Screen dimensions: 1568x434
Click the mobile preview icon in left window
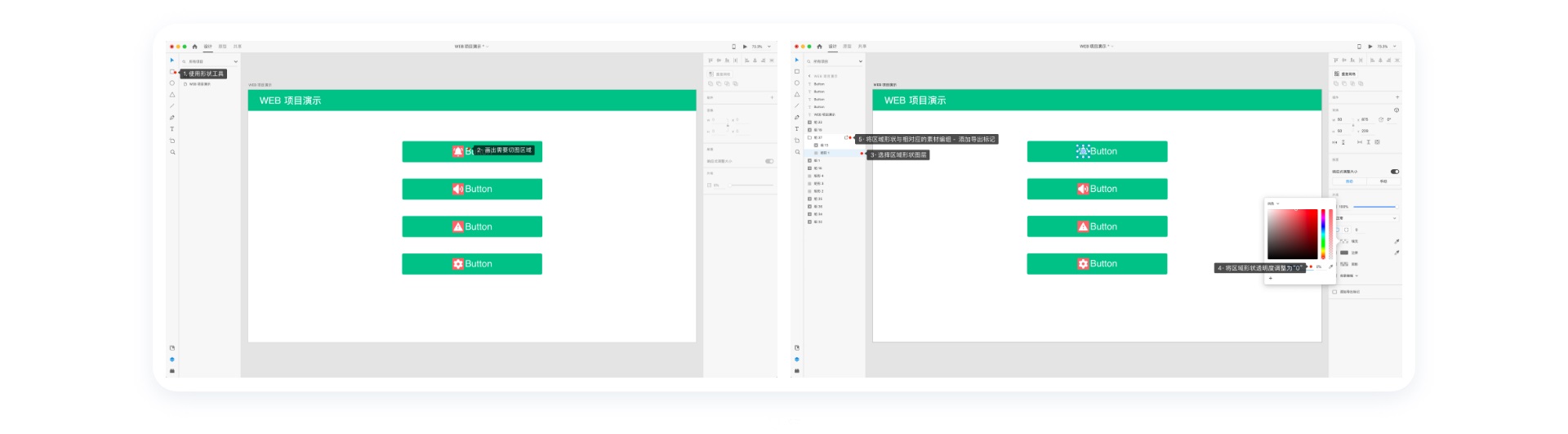click(733, 47)
